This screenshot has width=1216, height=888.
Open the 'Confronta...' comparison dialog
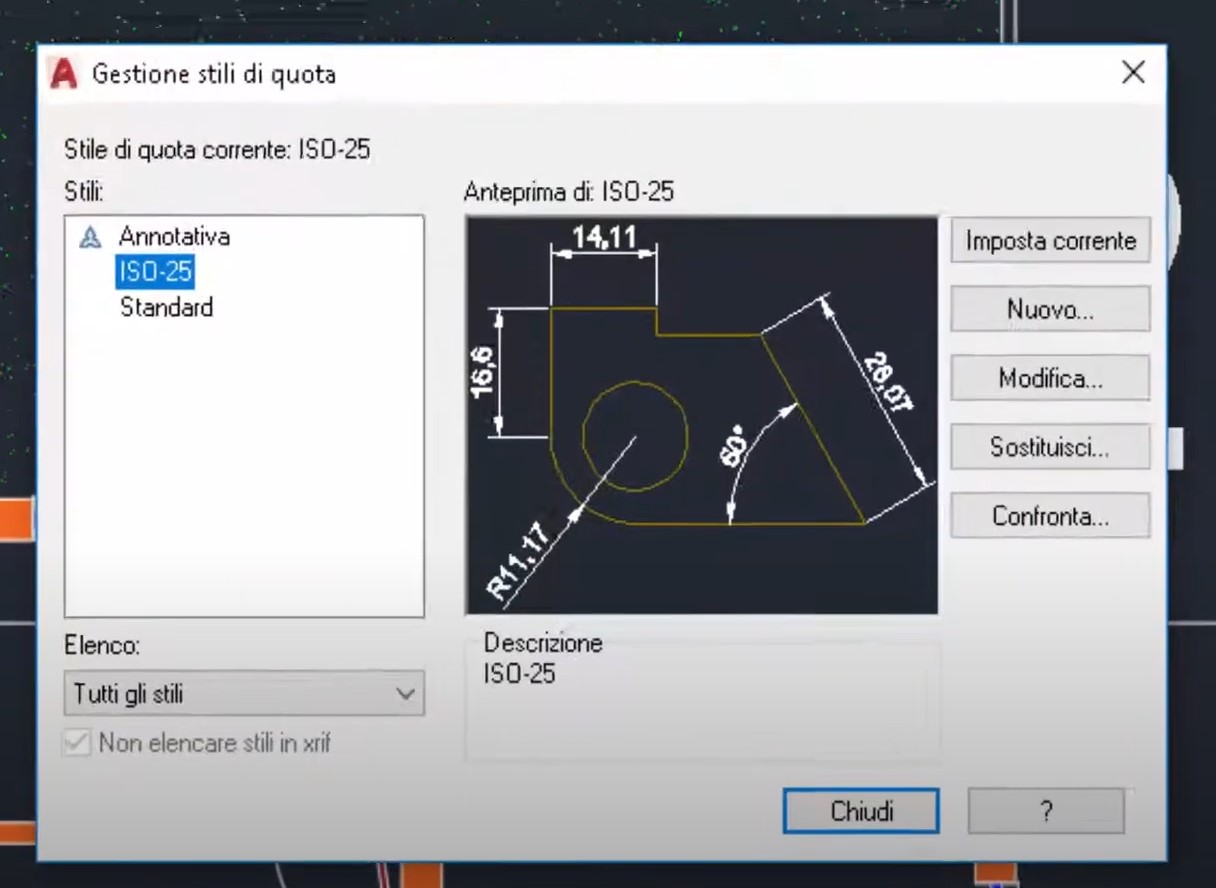click(1049, 515)
